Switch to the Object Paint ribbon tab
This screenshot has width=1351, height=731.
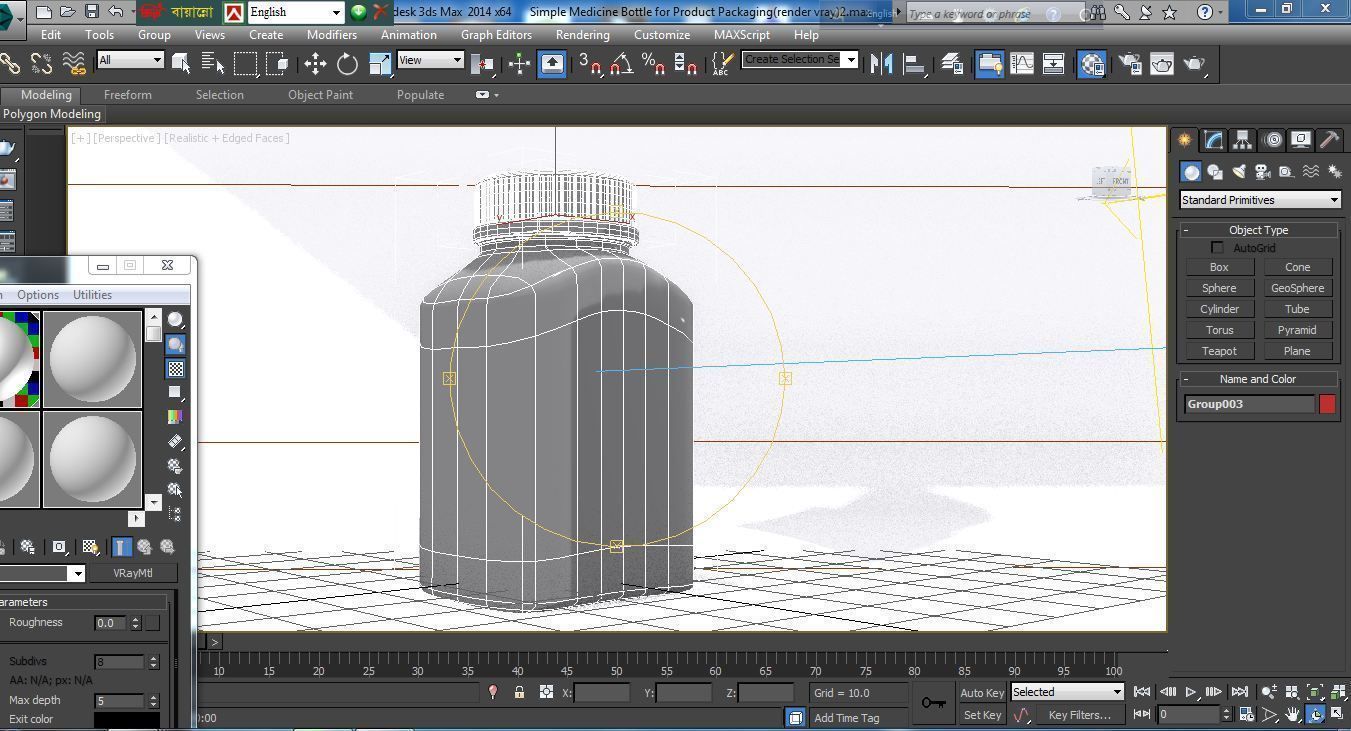(x=320, y=95)
